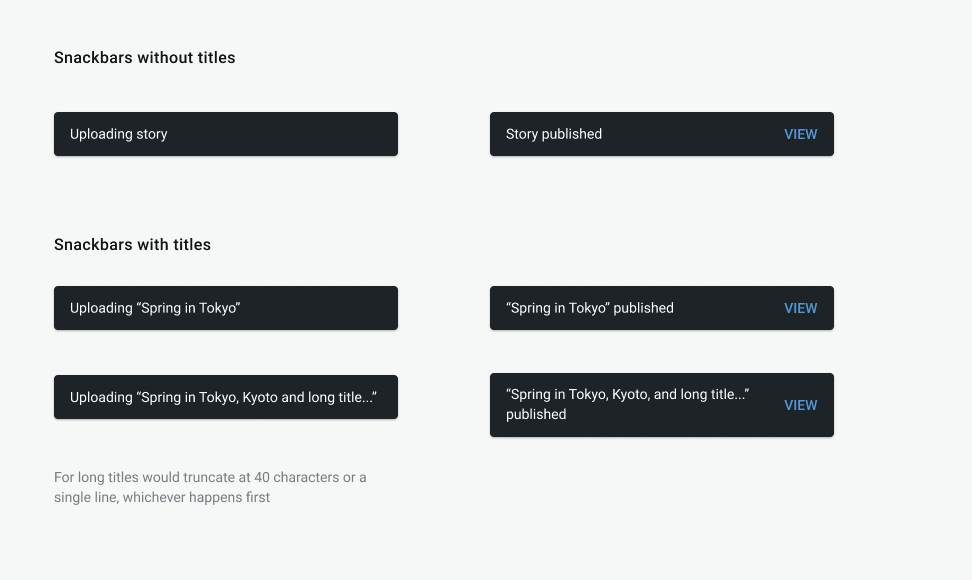
Task: Click the Snackbars with titles heading
Action: [132, 244]
